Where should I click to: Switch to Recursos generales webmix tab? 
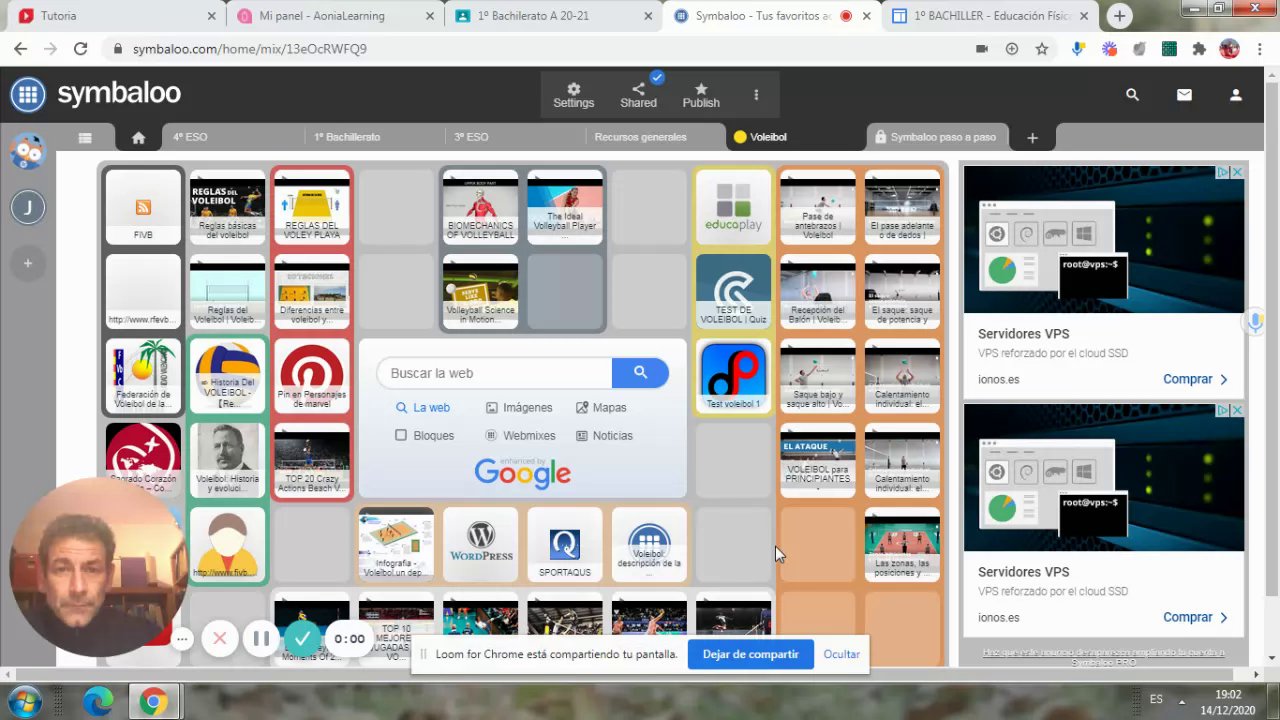pos(640,137)
